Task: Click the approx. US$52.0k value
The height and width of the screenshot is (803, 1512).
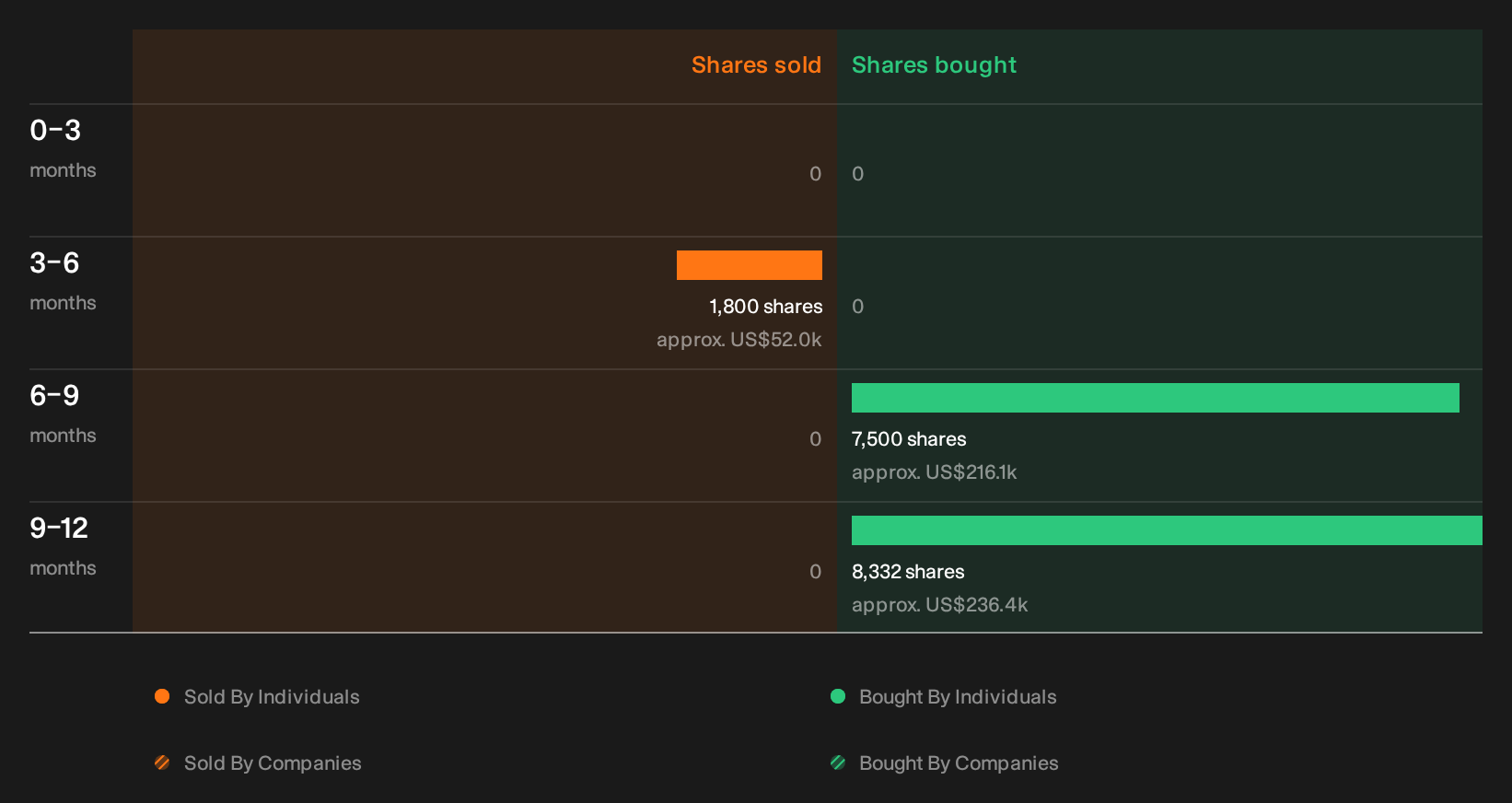Action: (739, 340)
